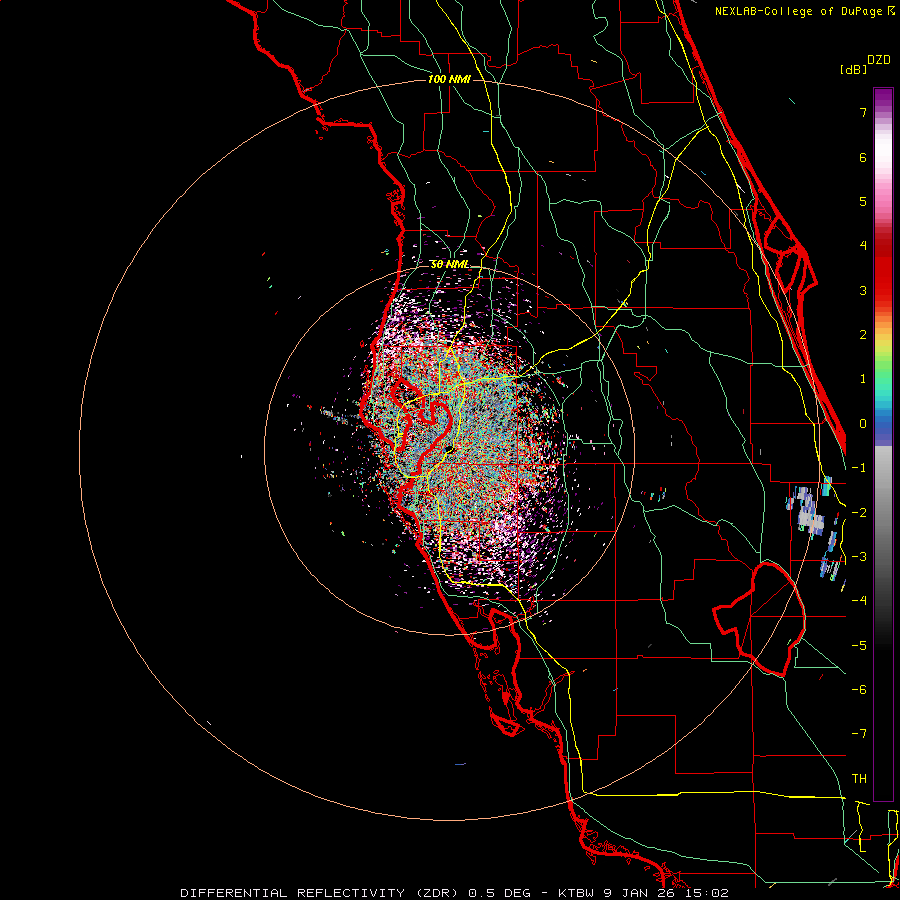Click the 0 tick on the dB scale
This screenshot has width=900, height=900.
tap(863, 424)
